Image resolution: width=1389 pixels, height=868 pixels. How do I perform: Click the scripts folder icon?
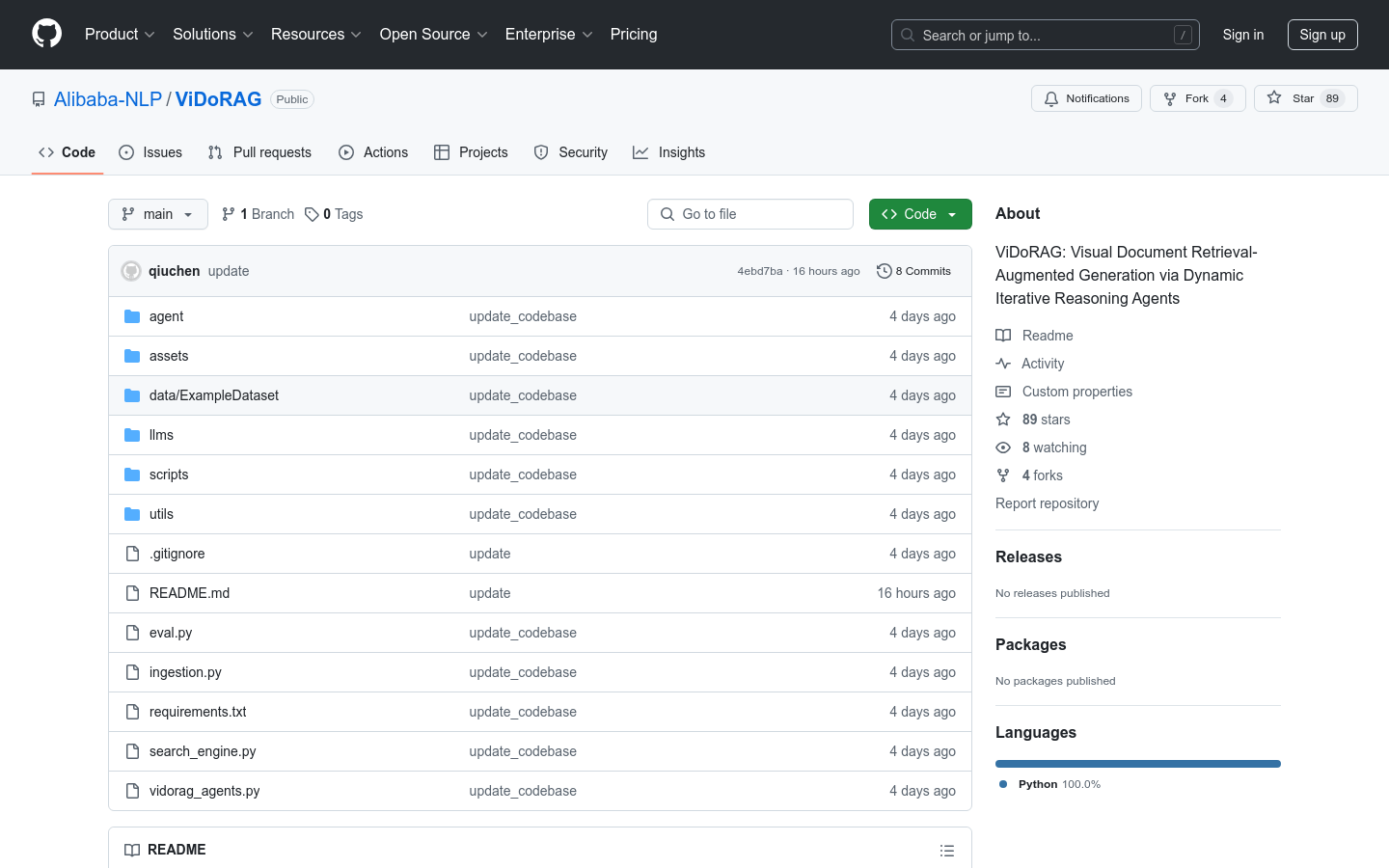point(132,475)
